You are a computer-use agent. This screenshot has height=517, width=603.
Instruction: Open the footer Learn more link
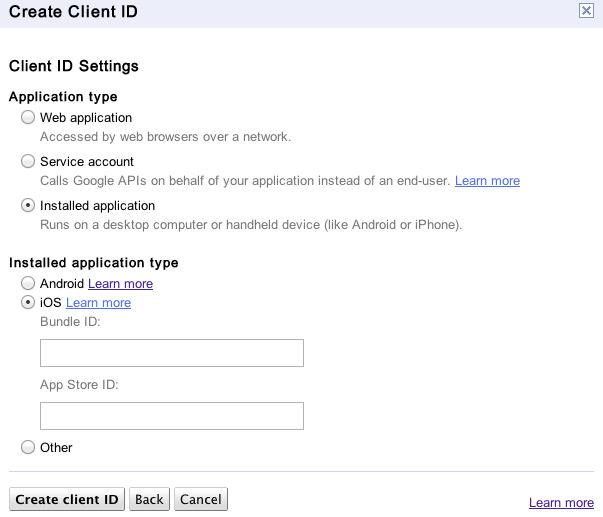561,502
